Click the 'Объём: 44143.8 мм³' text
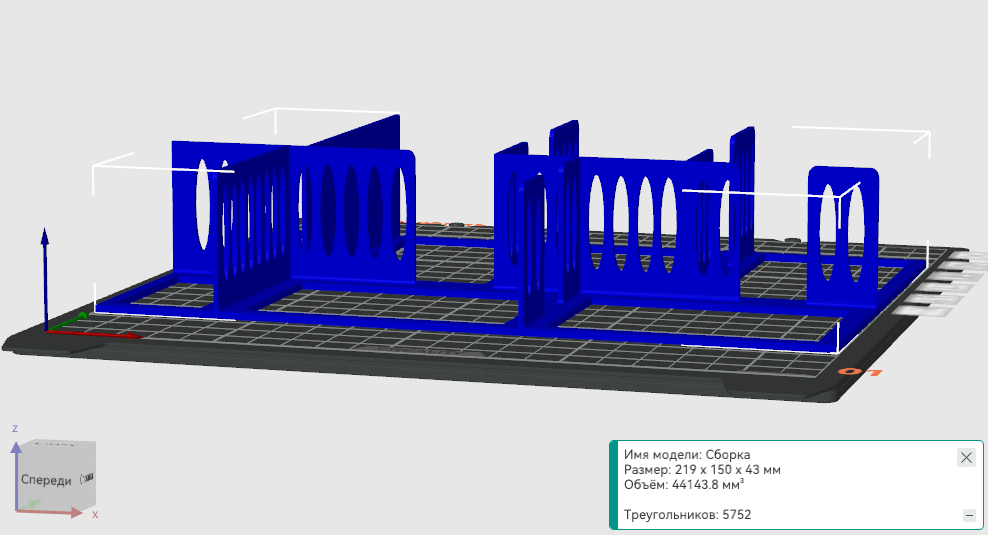The image size is (988, 540). tap(684, 485)
